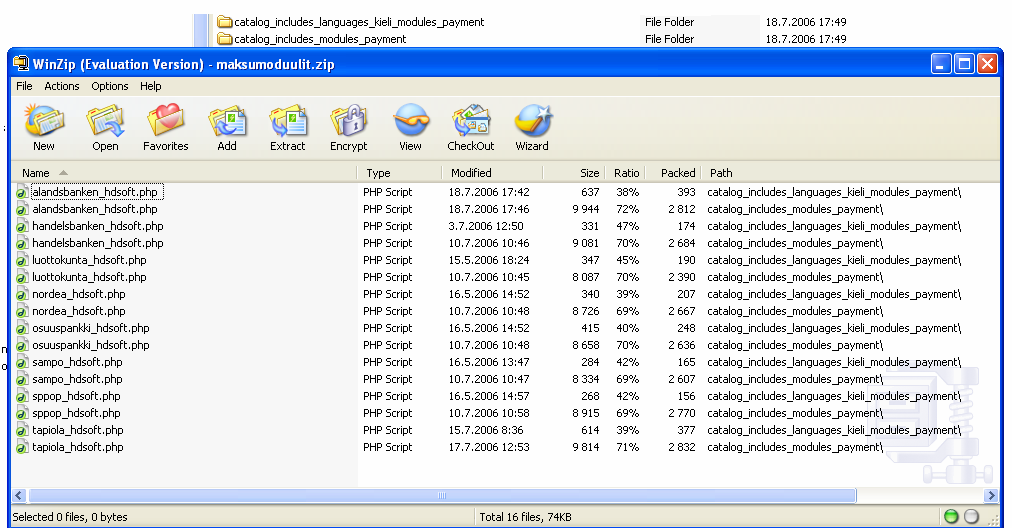Click the green status light icon
1012x528 pixels.
951,516
